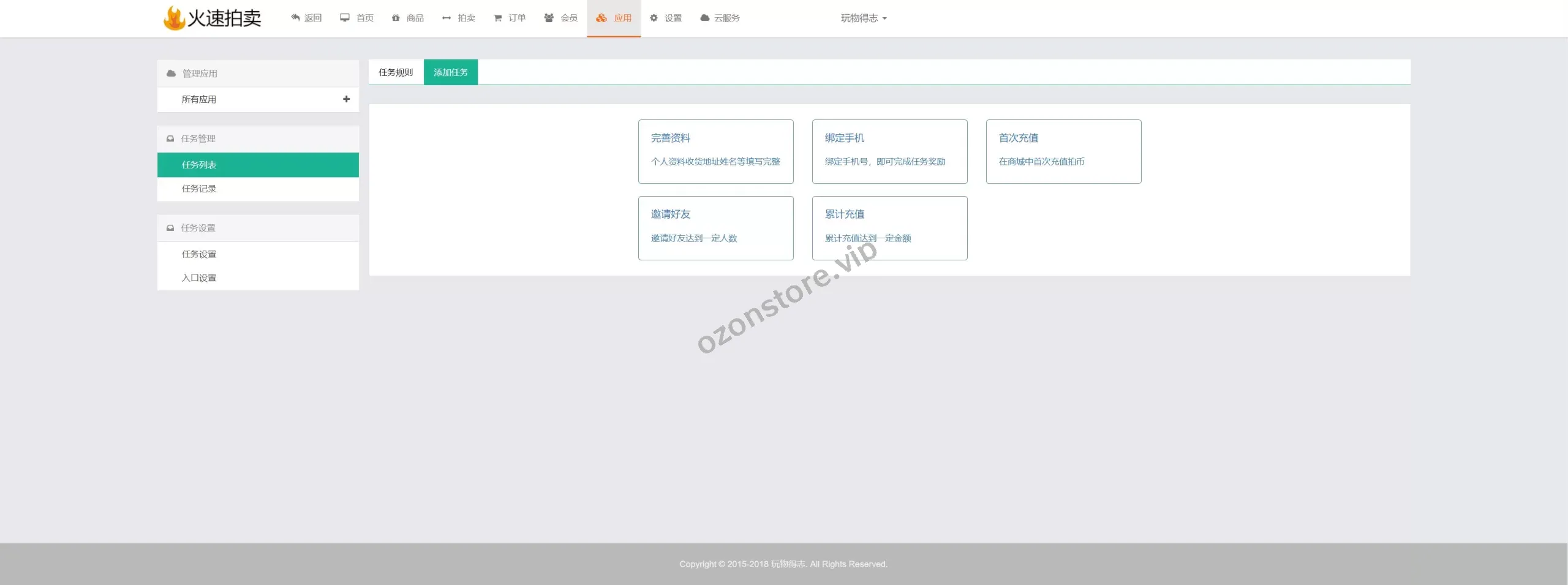Open 任务记录 in the sidebar

click(x=199, y=189)
